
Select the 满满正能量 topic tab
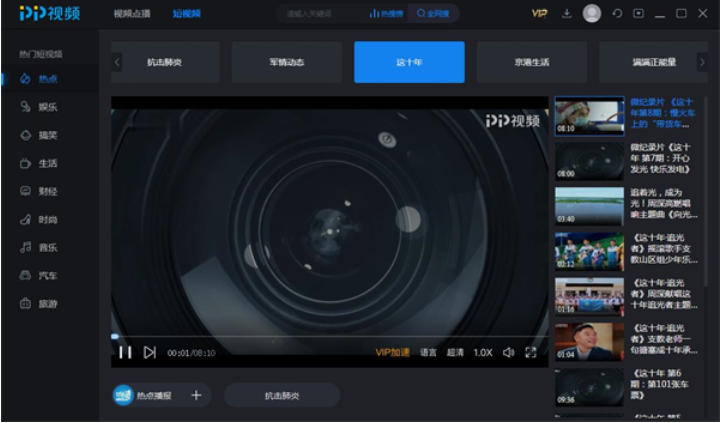653,62
